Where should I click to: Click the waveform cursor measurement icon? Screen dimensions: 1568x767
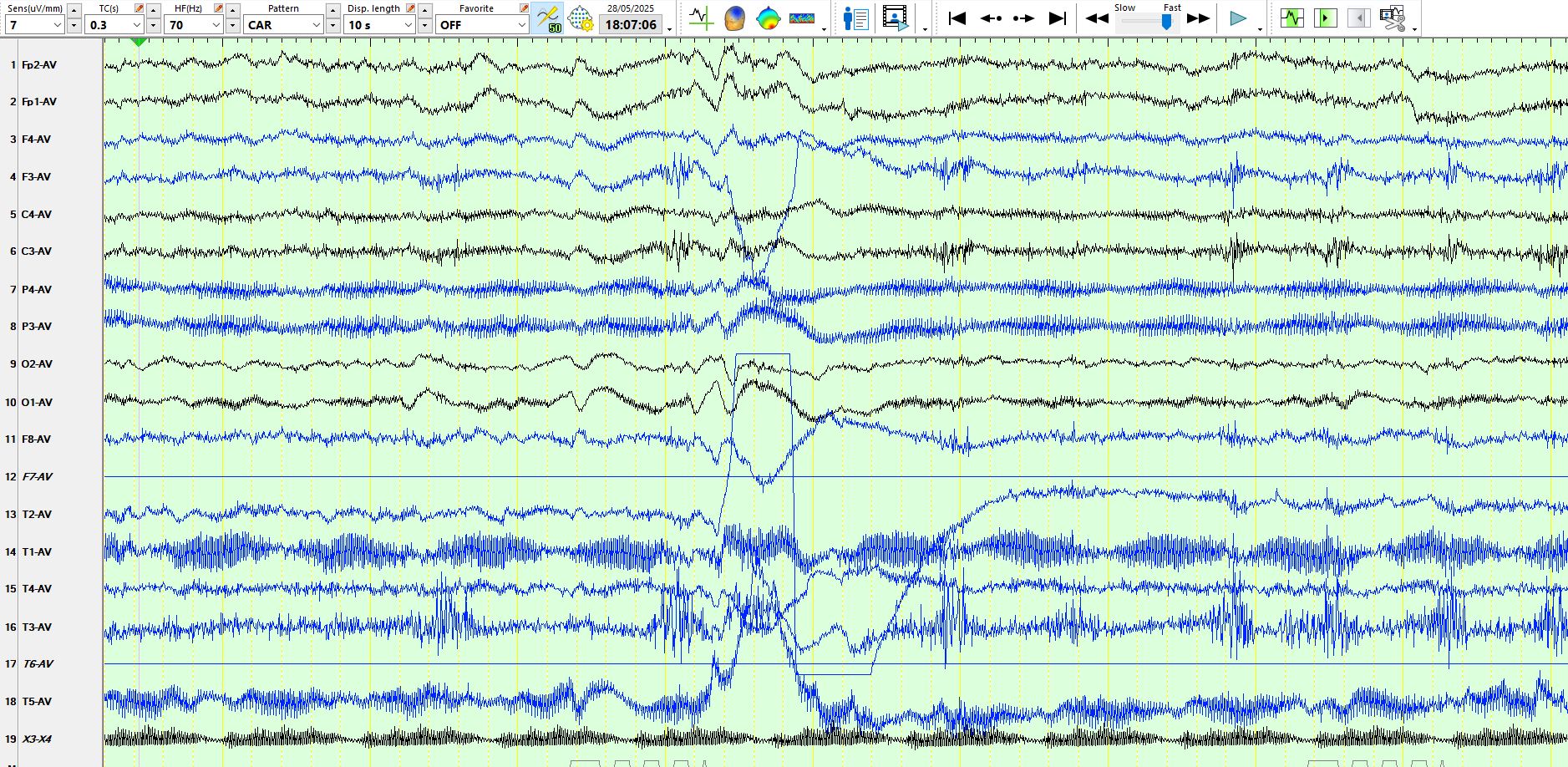[701, 18]
